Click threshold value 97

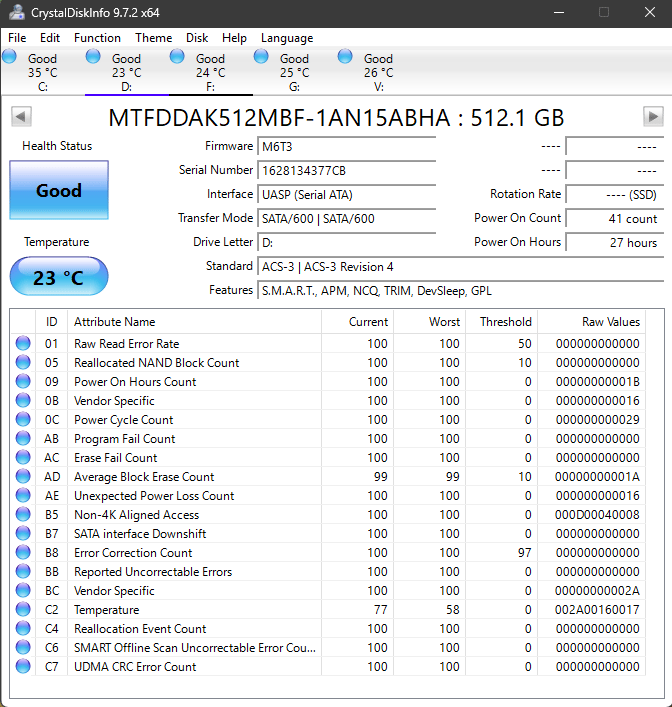[525, 552]
